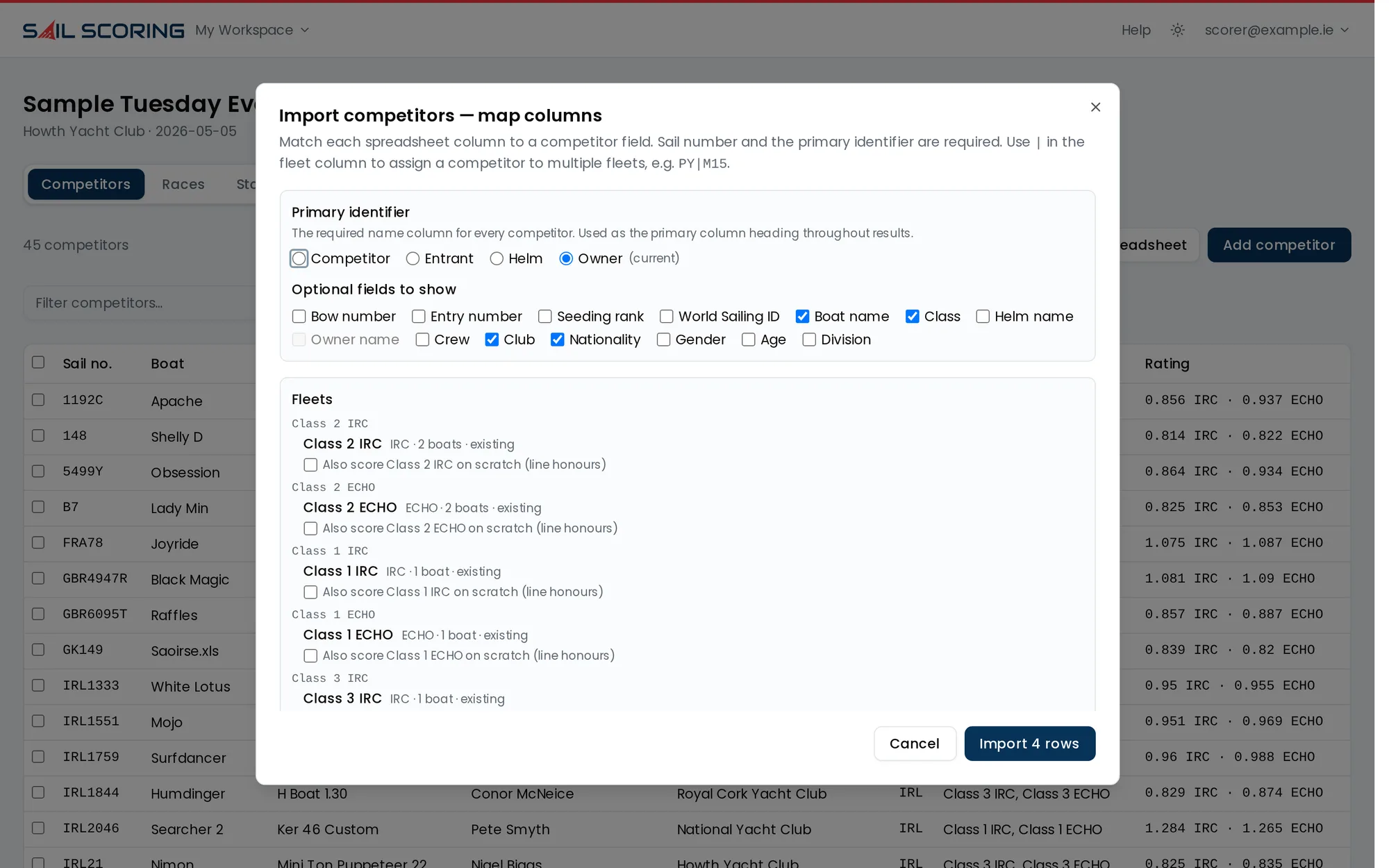Click the Import 4 rows button
Screen dimensions: 1389x868
click(1029, 744)
